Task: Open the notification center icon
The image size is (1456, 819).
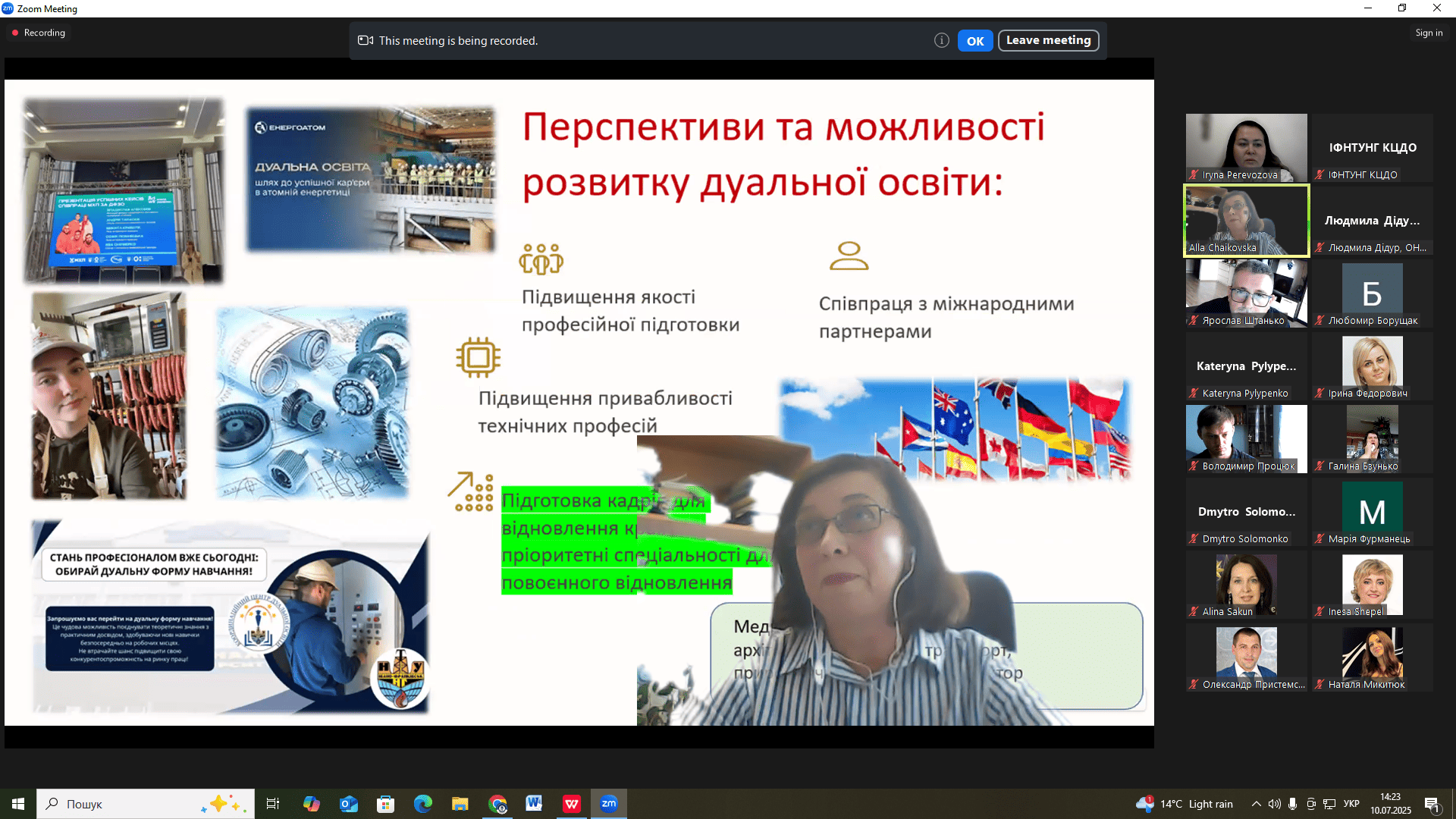Action: coord(1432,804)
